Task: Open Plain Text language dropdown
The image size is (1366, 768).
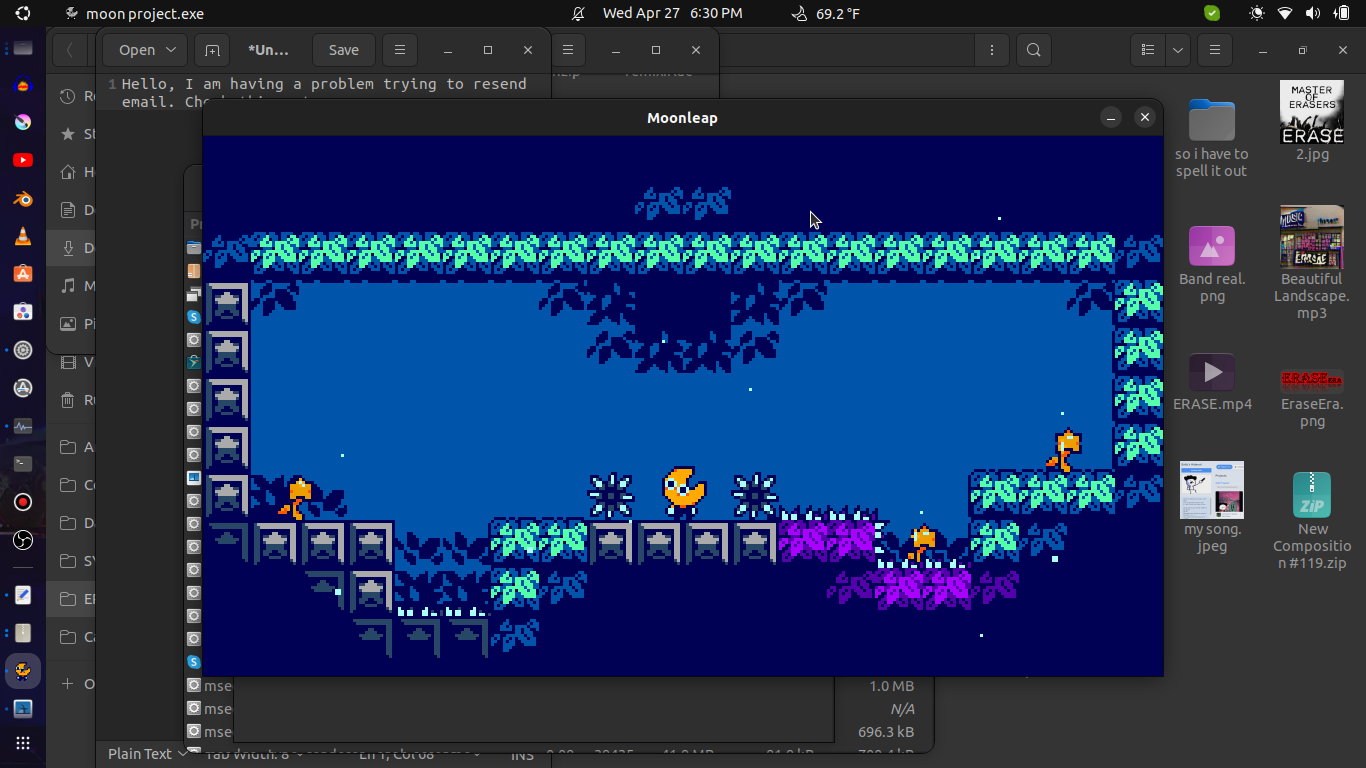Action: [x=147, y=754]
